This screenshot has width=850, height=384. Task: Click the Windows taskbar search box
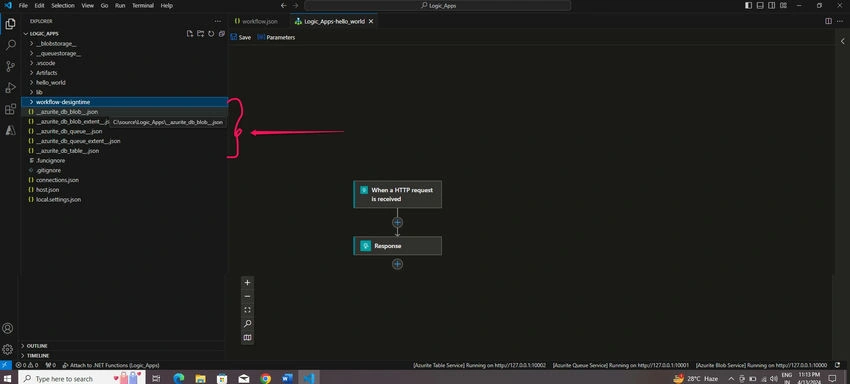click(x=82, y=378)
